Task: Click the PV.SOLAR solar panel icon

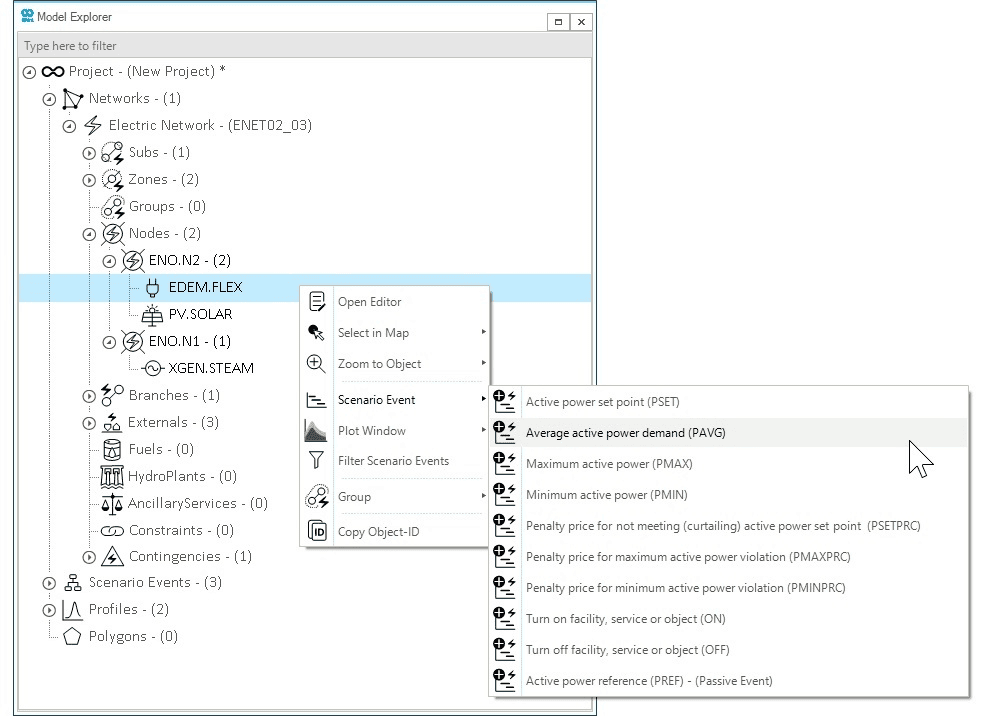Action: [x=152, y=314]
